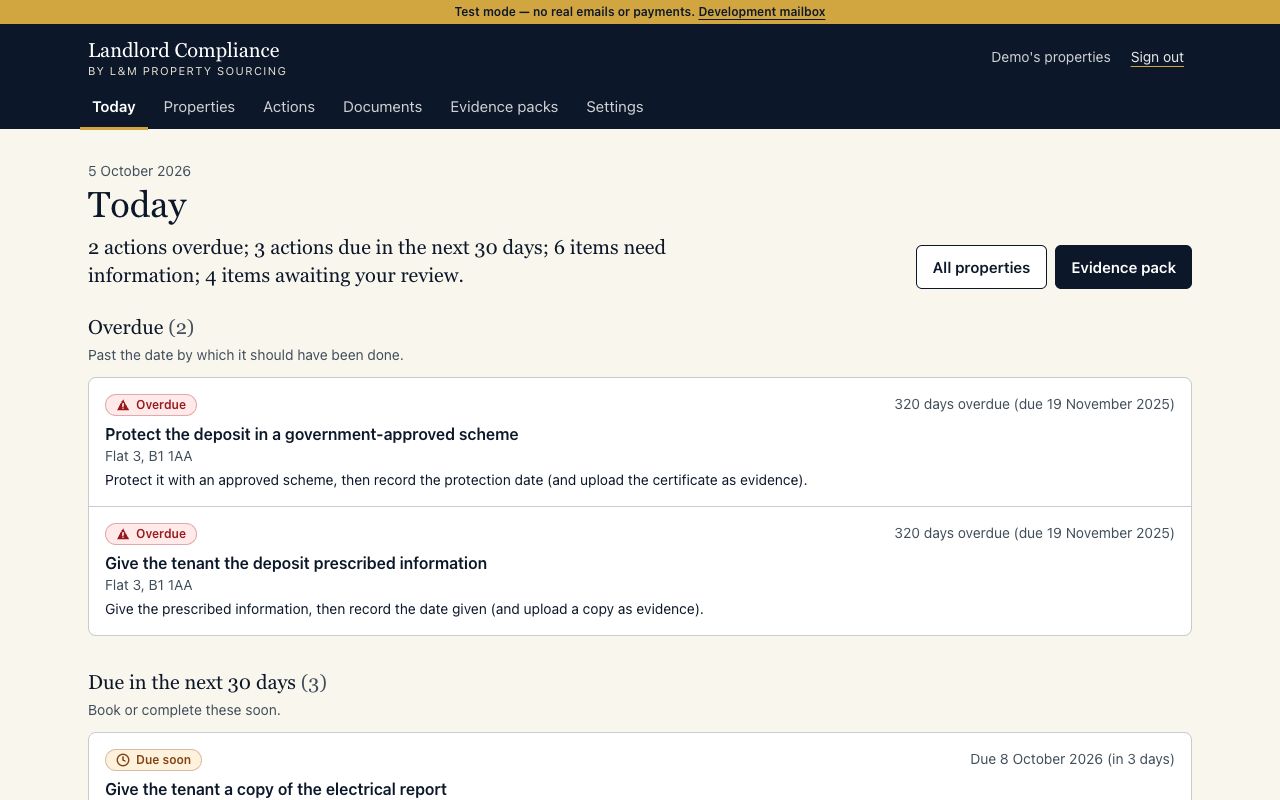The width and height of the screenshot is (1280, 800).
Task: Click the '2 actions overdue' summary sentence
Action: tap(377, 261)
